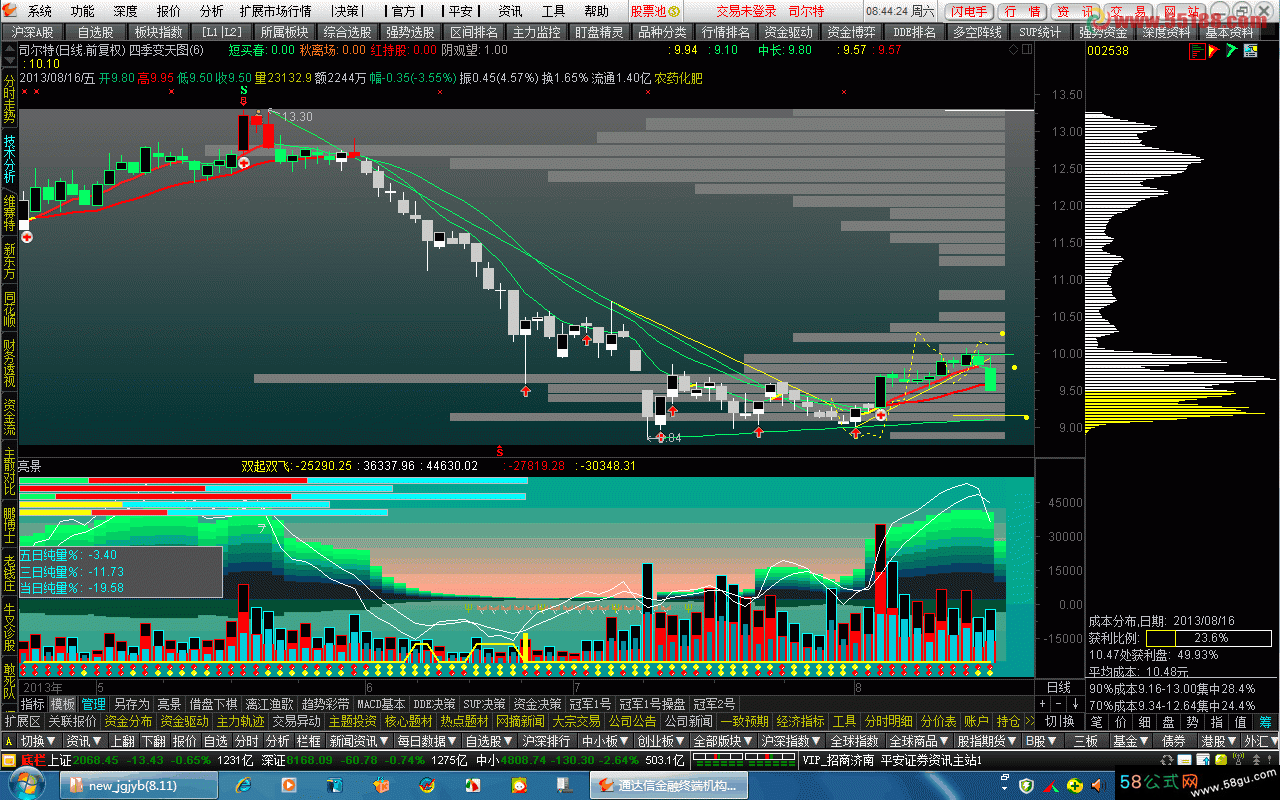Image resolution: width=1280 pixels, height=800 pixels.
Task: Click the 上翻 toolbar button
Action: (123, 741)
